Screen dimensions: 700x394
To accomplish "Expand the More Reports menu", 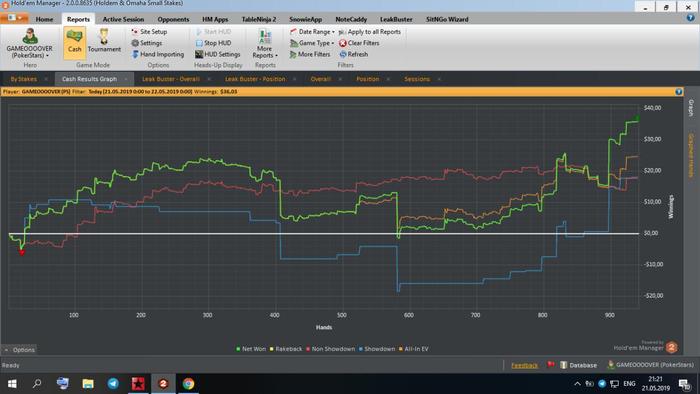I will 265,43.
